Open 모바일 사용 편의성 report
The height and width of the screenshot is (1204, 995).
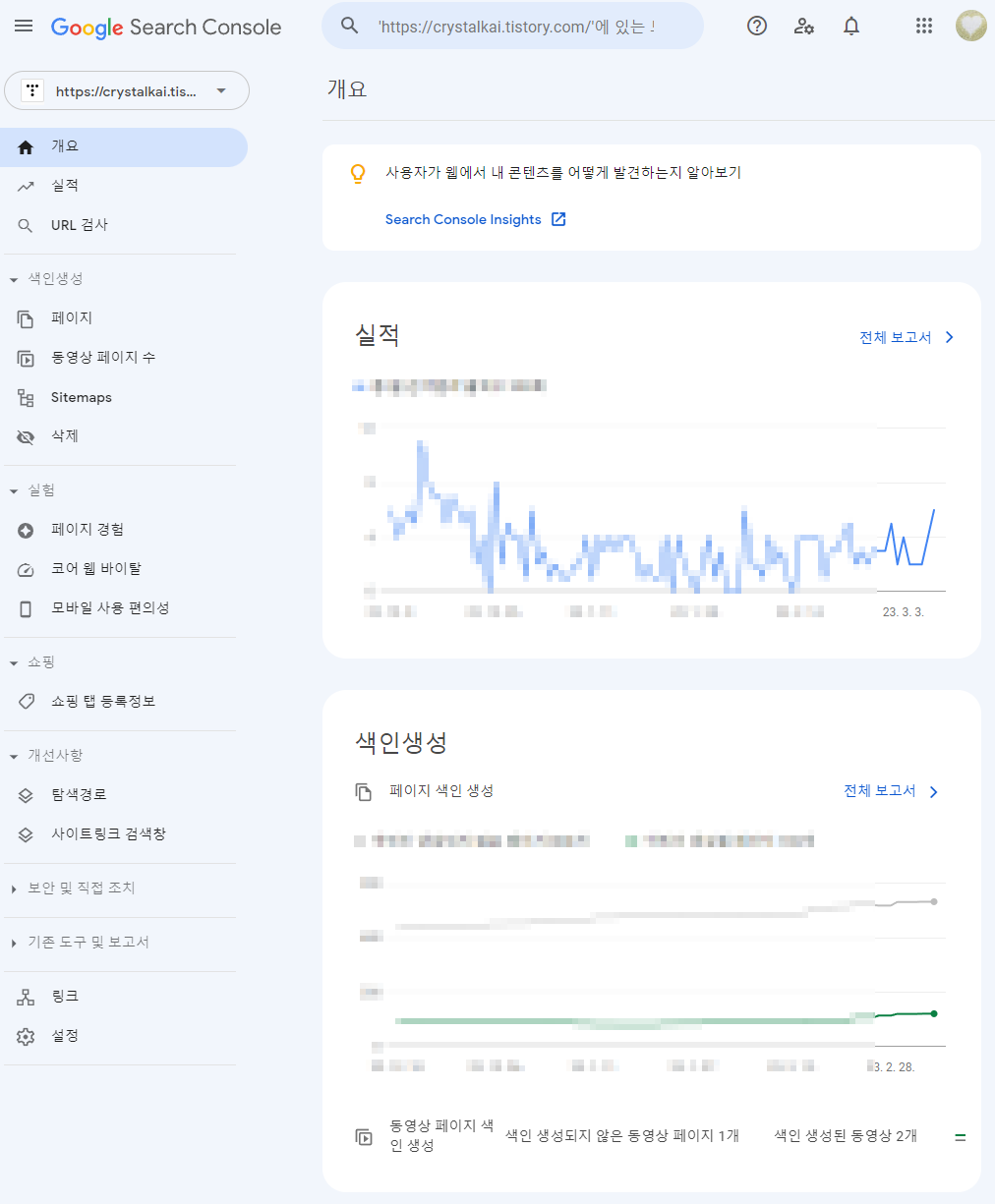coord(124,608)
